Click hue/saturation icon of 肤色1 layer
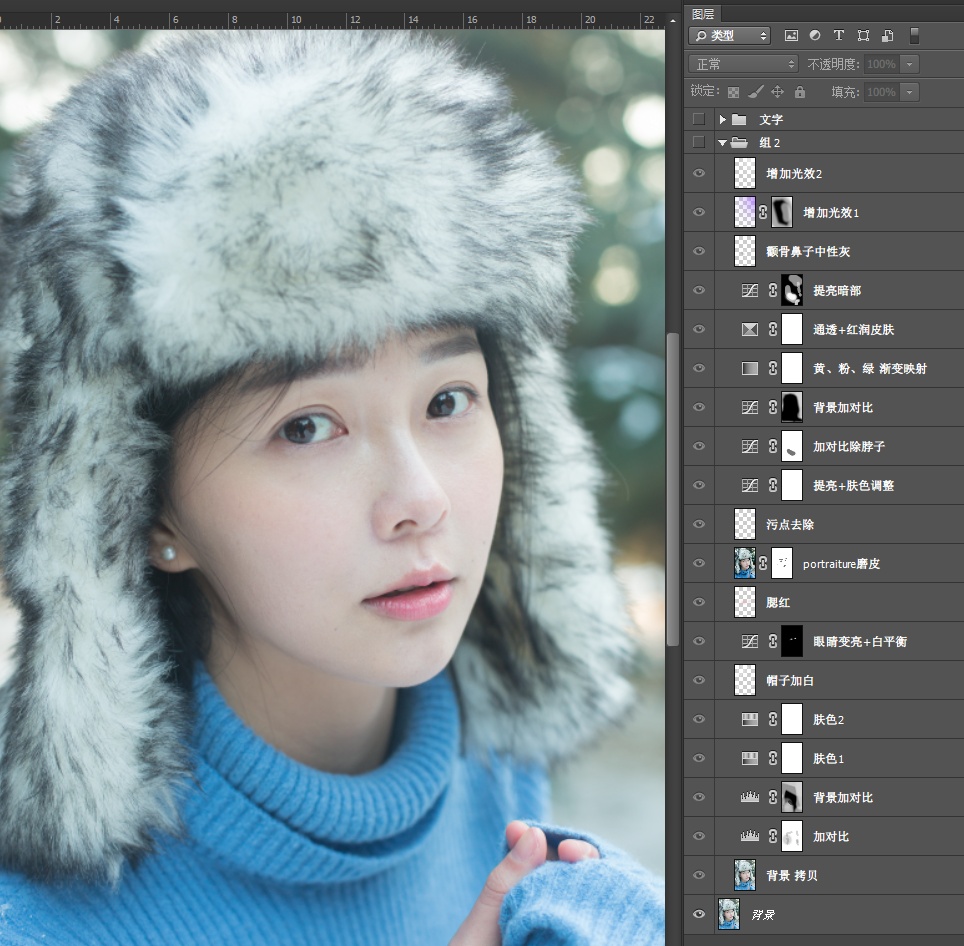964x946 pixels. coord(749,758)
